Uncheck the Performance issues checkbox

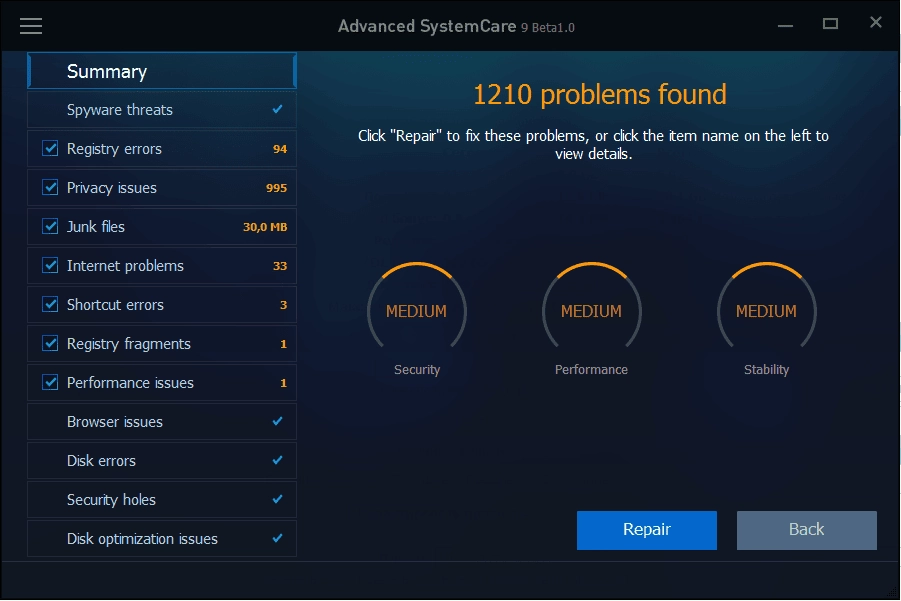(x=51, y=383)
